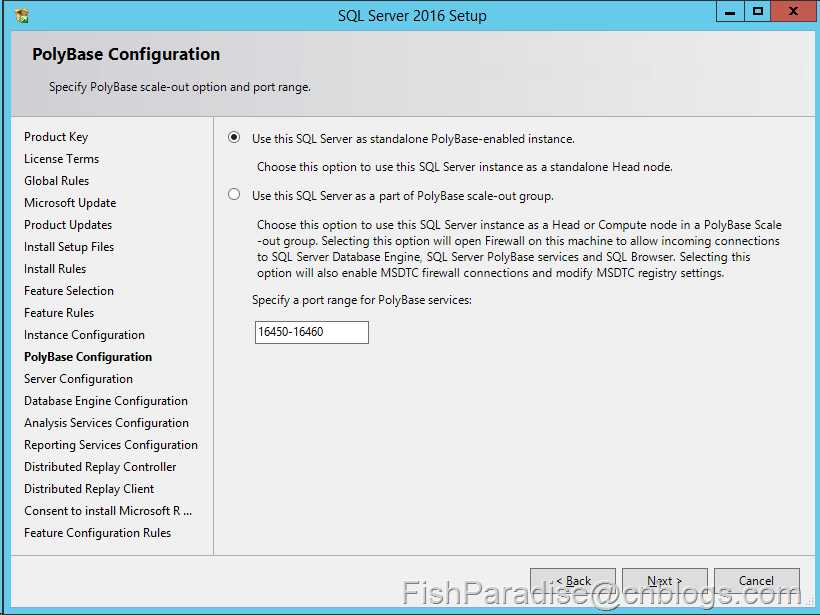Select Feature Rules step in sidebar
Viewport: 820px width, 615px height.
[x=59, y=313]
